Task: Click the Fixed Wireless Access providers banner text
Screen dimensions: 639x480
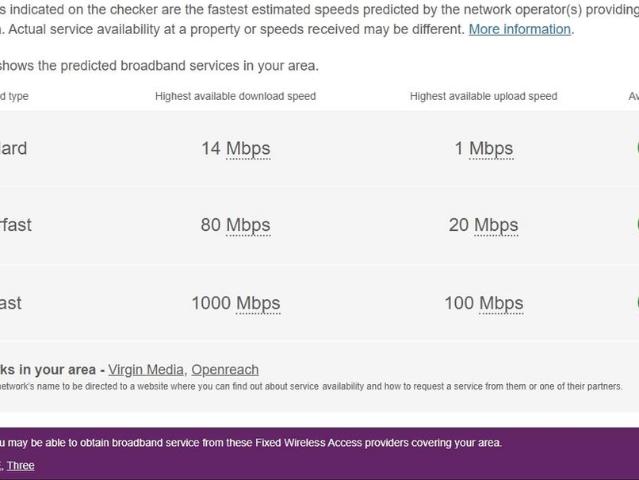Action: (251, 443)
